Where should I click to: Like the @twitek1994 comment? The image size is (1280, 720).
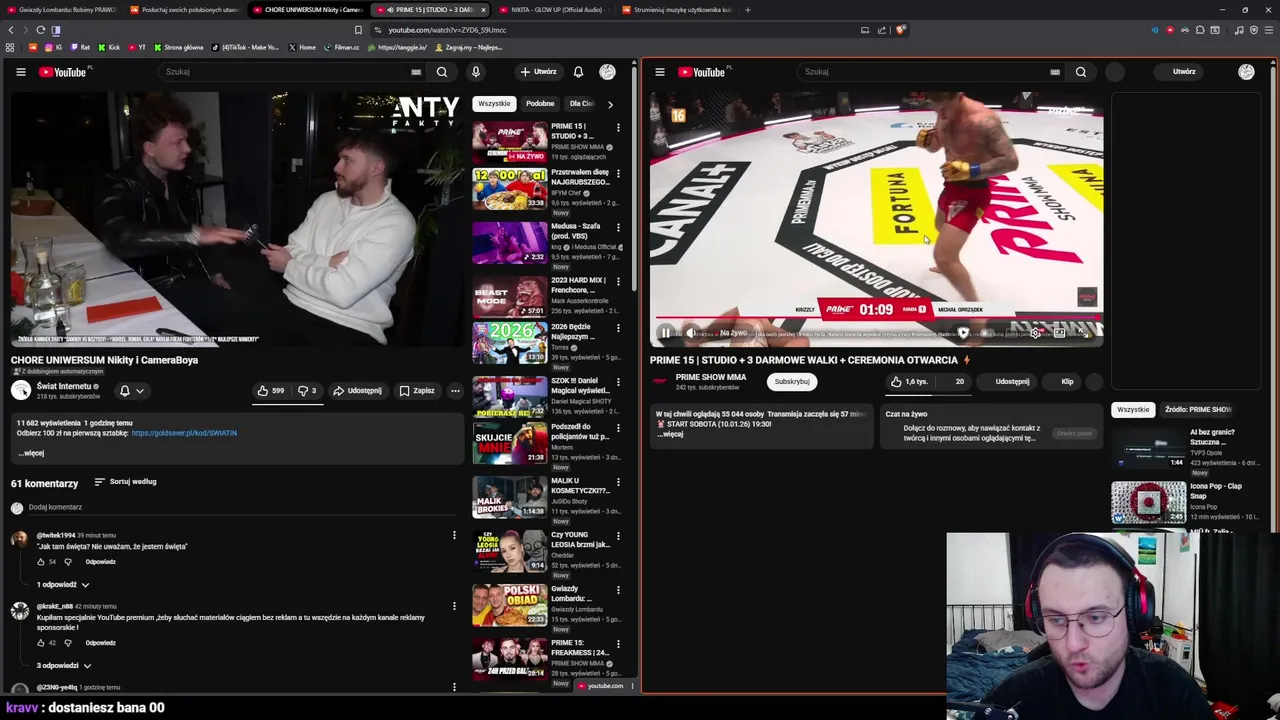click(x=41, y=562)
